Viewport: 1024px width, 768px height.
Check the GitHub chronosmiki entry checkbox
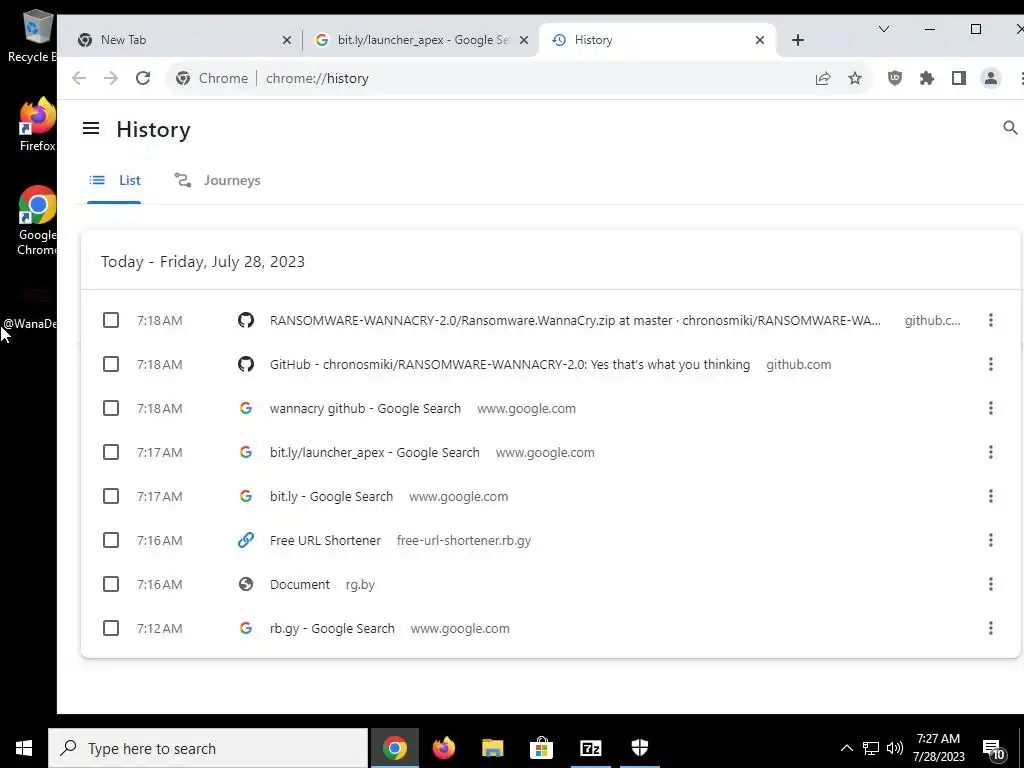(x=111, y=364)
